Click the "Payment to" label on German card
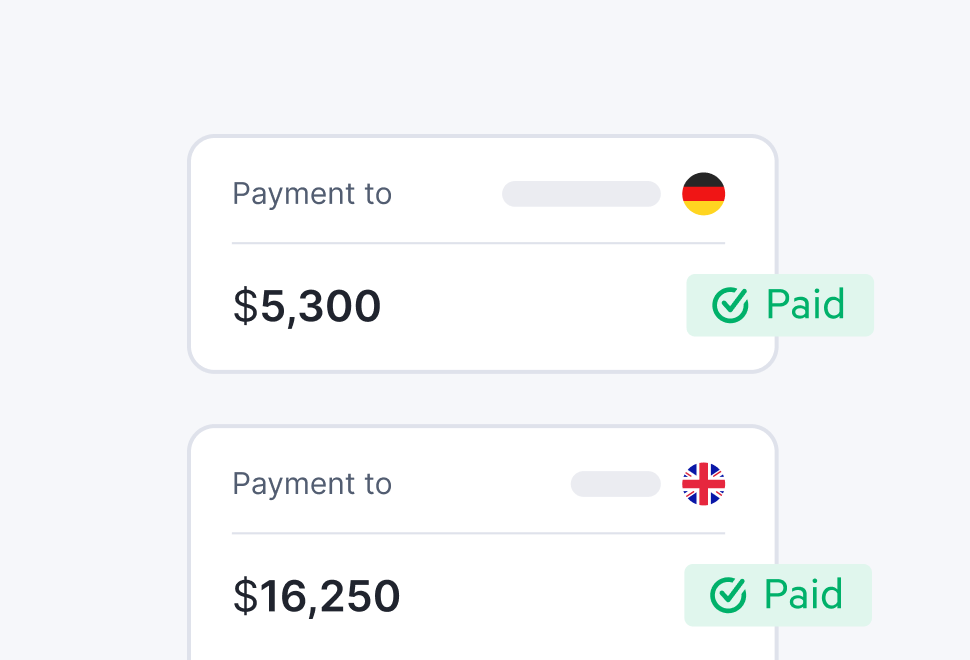 312,194
